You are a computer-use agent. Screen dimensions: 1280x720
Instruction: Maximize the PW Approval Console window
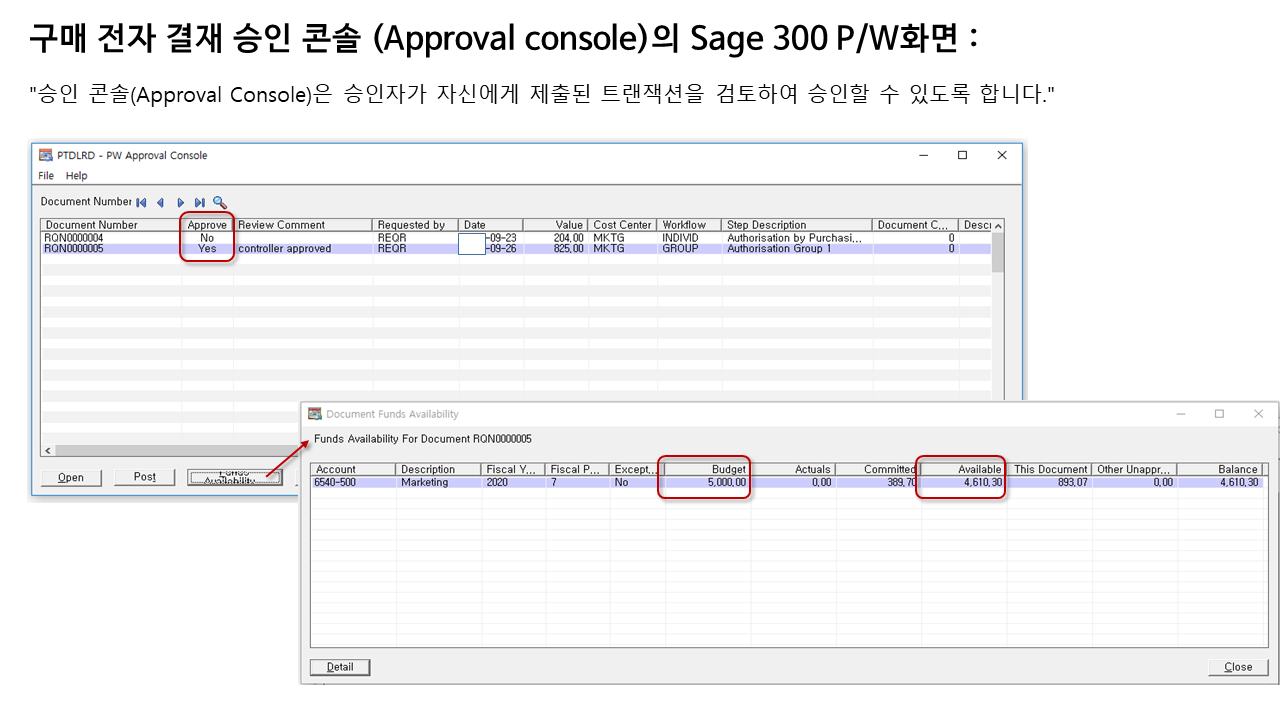(962, 155)
